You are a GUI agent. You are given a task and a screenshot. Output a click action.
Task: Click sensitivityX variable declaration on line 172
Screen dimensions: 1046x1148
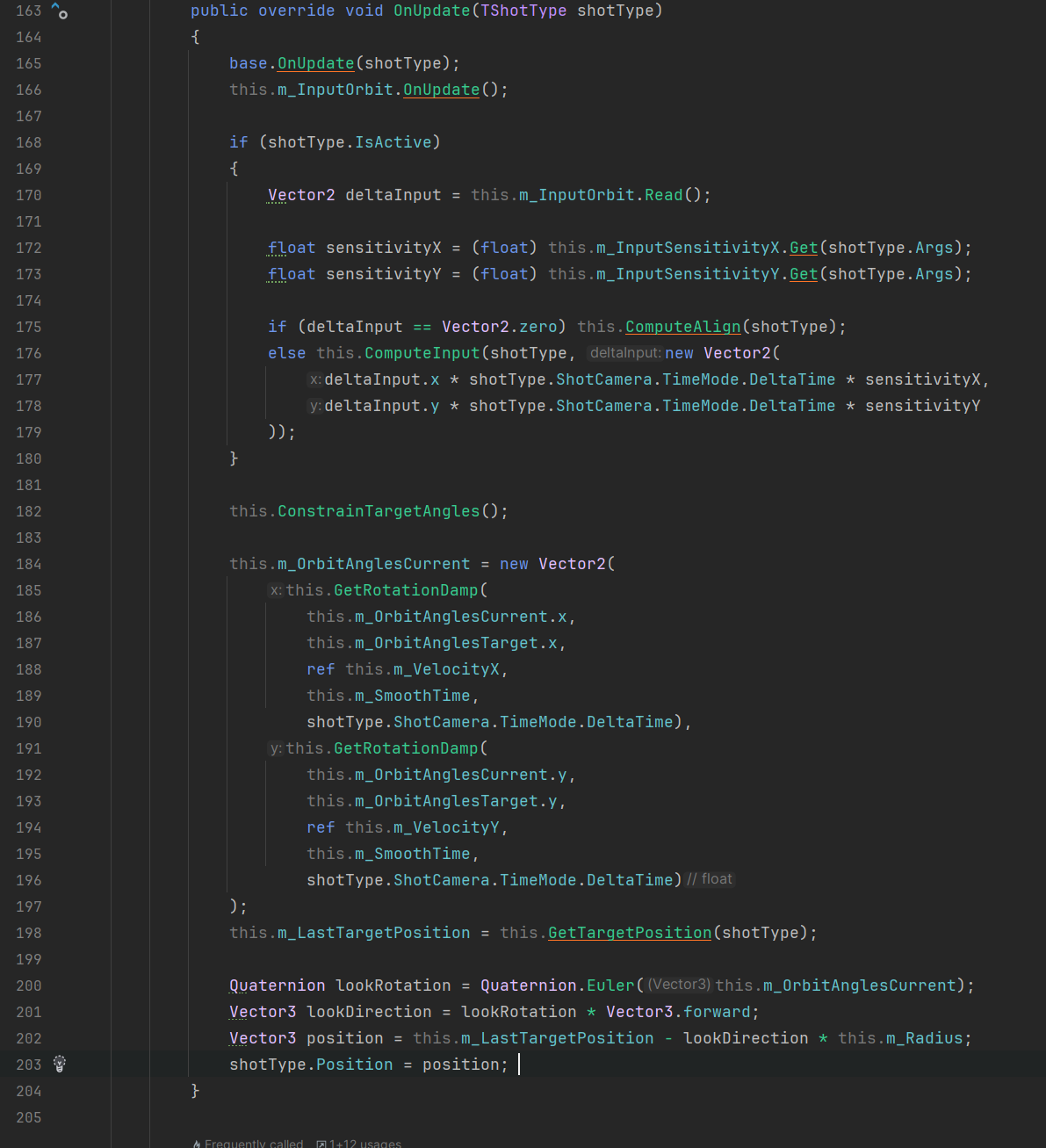click(x=384, y=248)
